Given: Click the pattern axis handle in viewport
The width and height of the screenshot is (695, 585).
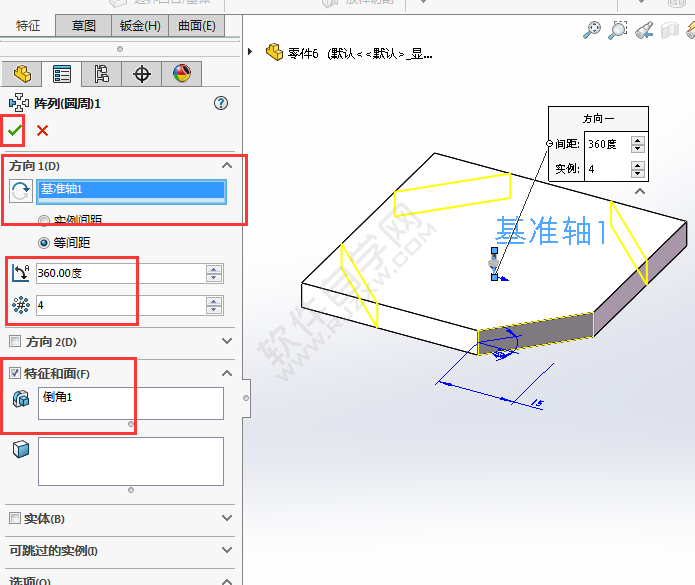Looking at the screenshot, I should click(x=494, y=264).
